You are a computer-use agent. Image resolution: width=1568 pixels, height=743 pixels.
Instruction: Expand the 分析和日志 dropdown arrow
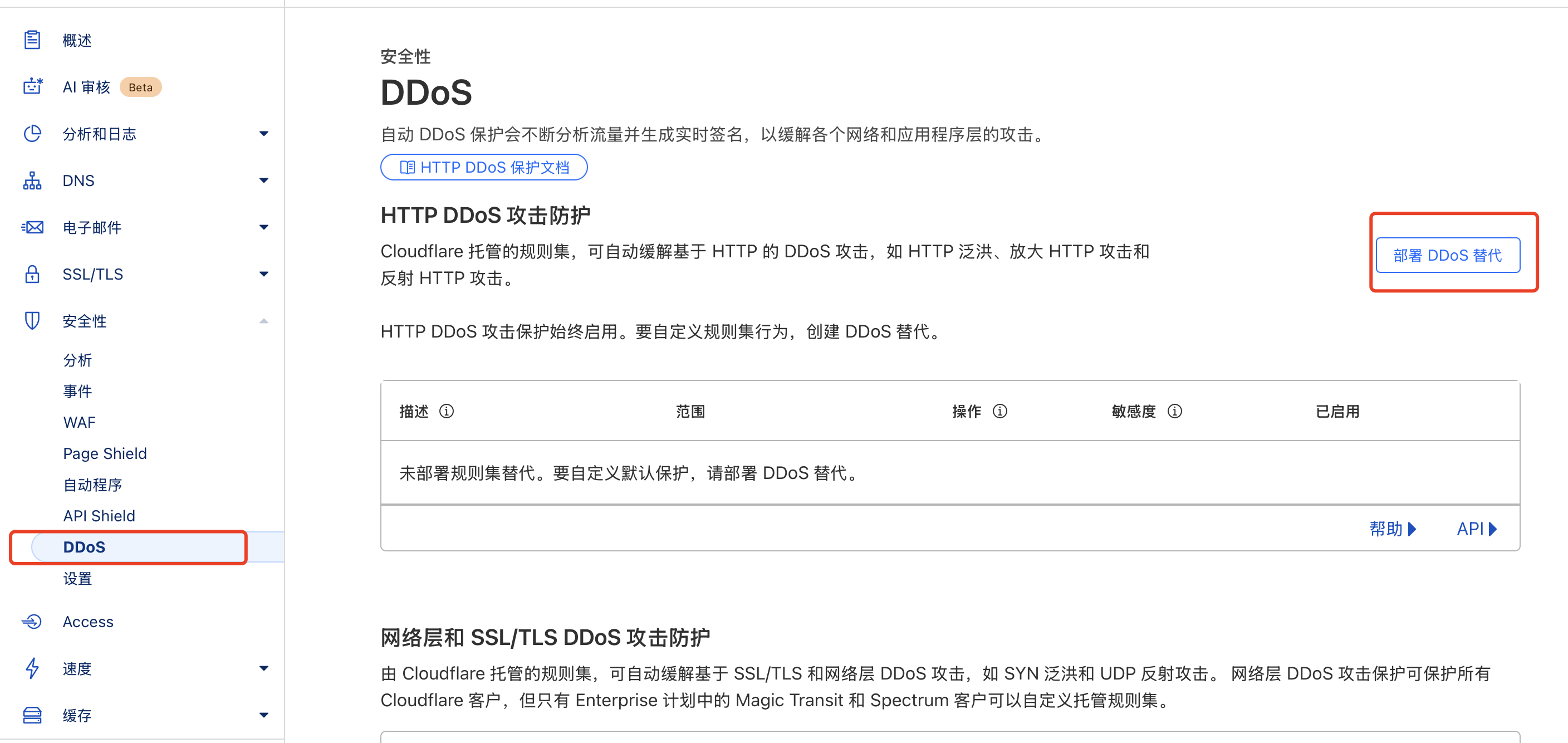pos(263,133)
